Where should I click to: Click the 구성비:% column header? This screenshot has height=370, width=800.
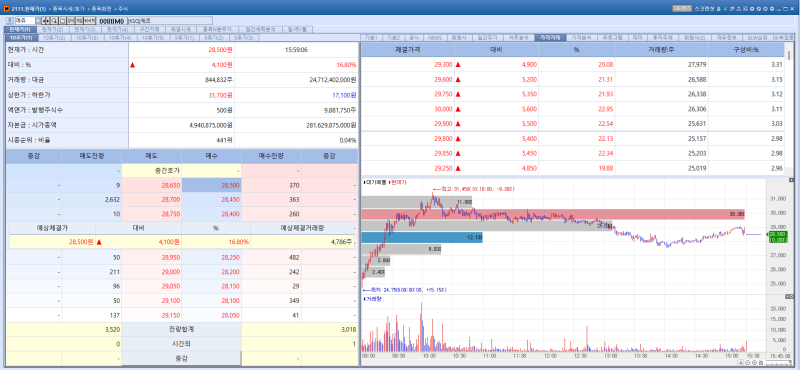tap(745, 50)
